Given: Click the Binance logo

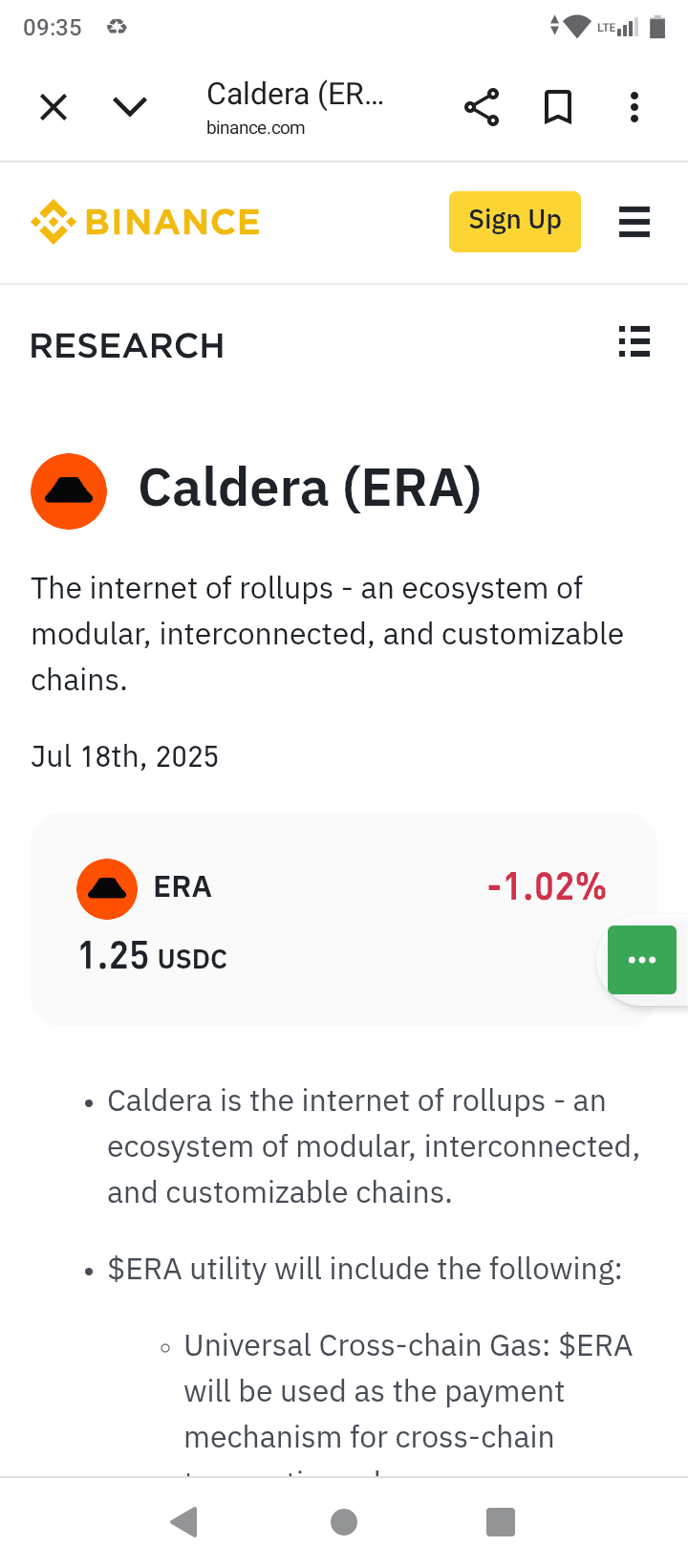Looking at the screenshot, I should (x=145, y=222).
